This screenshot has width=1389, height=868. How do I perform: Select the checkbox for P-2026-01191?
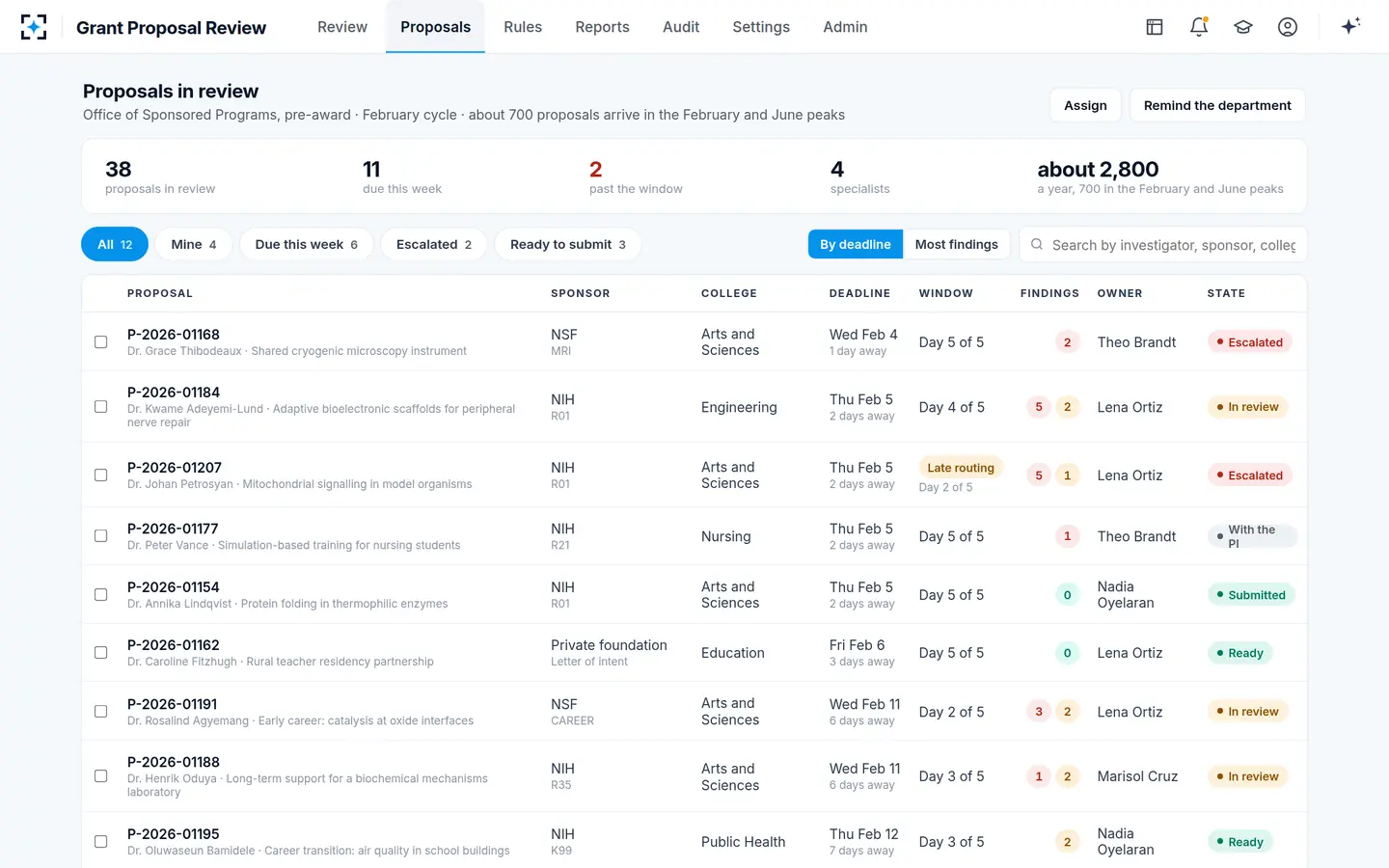[100, 712]
